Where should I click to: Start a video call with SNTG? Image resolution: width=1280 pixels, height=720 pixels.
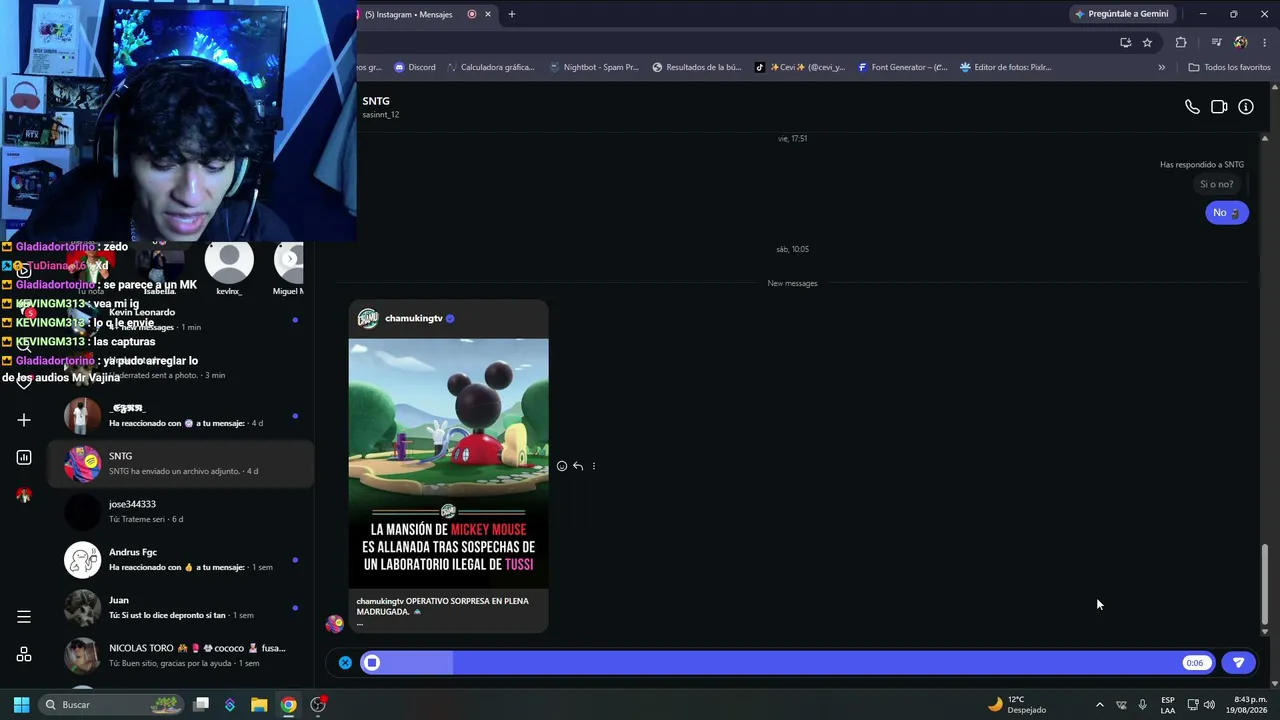click(1219, 107)
